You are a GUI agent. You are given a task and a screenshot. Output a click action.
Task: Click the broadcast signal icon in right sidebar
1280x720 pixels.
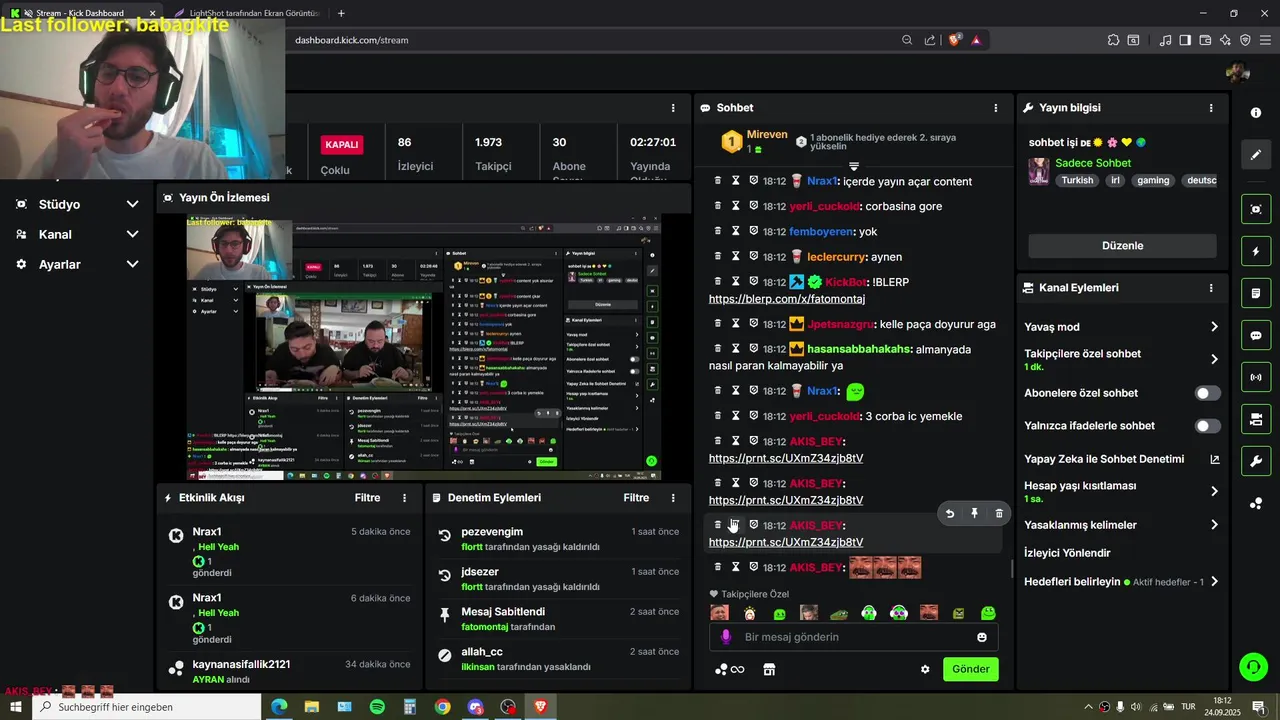point(1256,377)
